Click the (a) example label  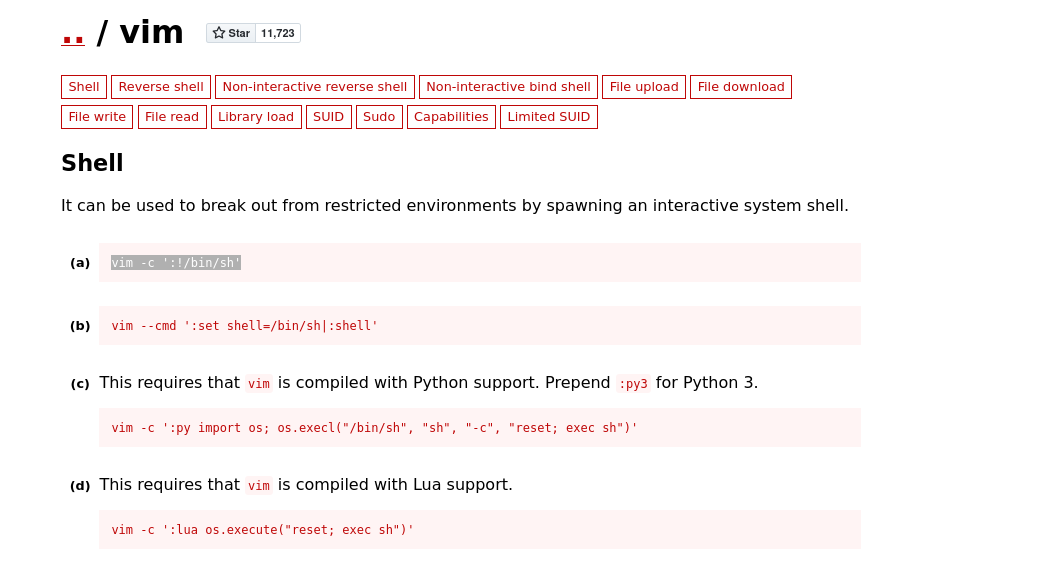click(80, 263)
